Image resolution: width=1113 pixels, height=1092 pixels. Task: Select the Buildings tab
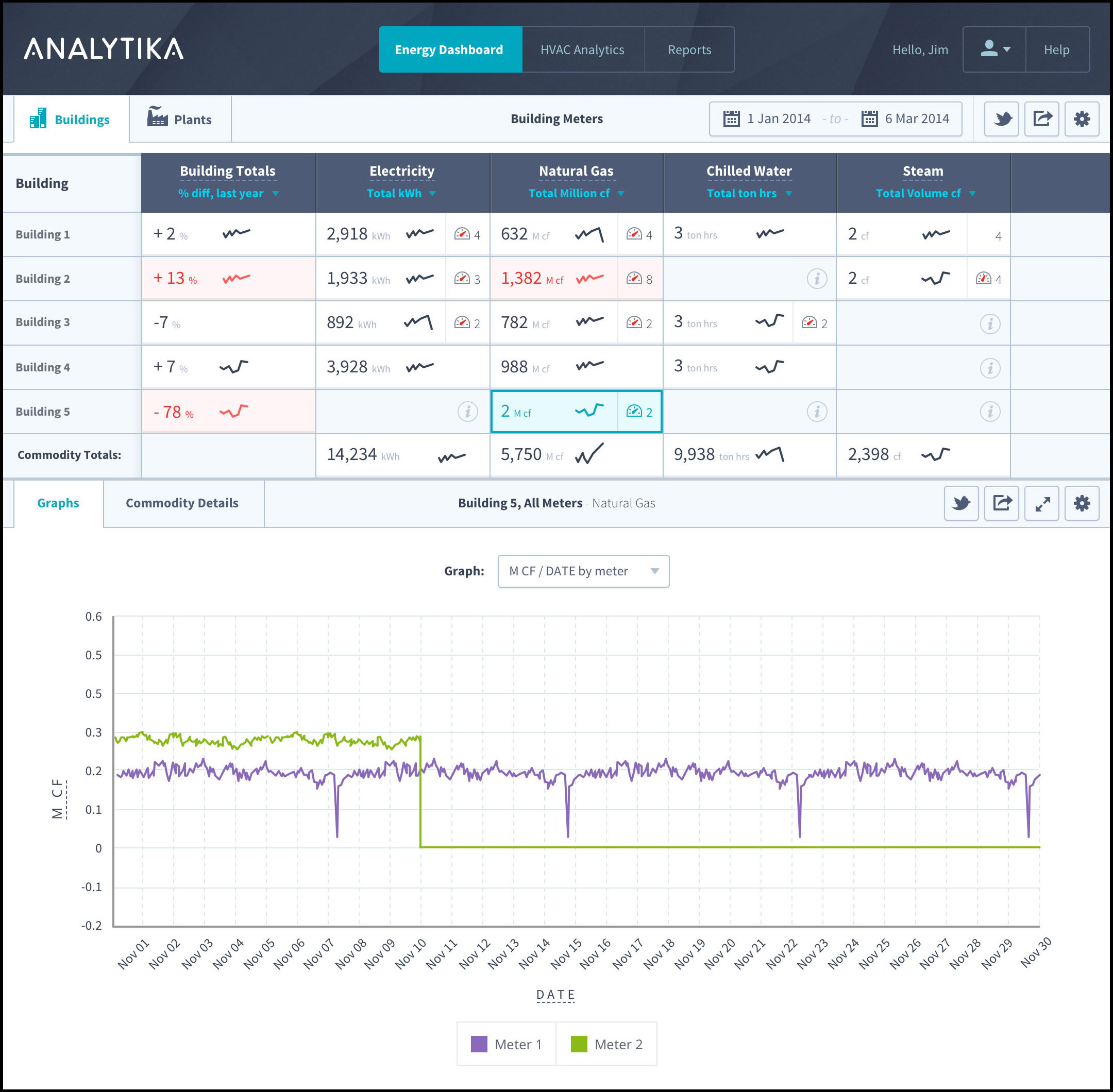[71, 120]
